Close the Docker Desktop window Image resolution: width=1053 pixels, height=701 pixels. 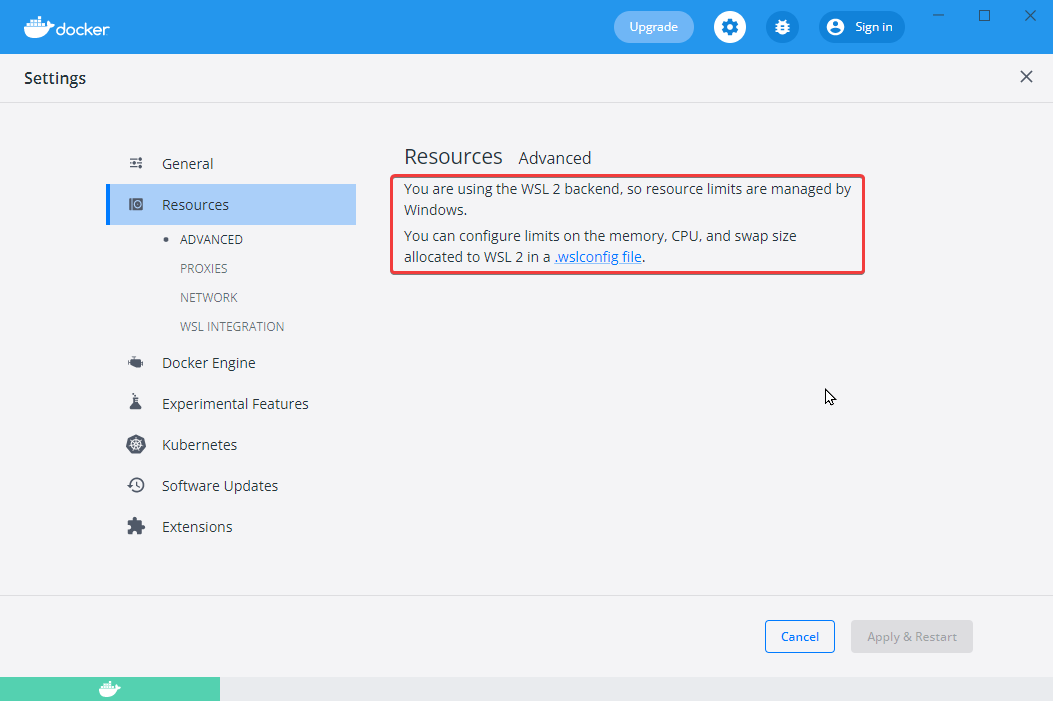(1030, 15)
